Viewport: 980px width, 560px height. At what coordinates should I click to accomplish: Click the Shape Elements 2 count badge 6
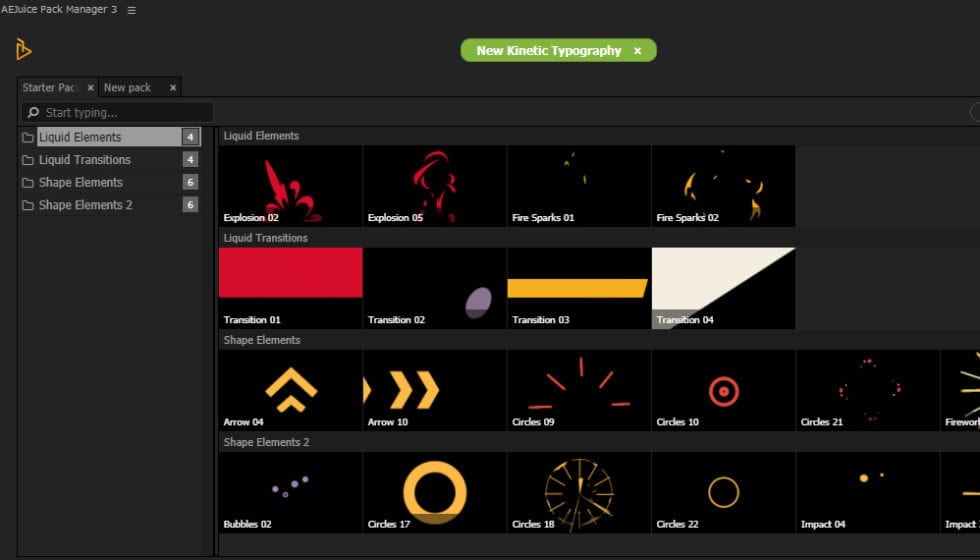point(191,204)
